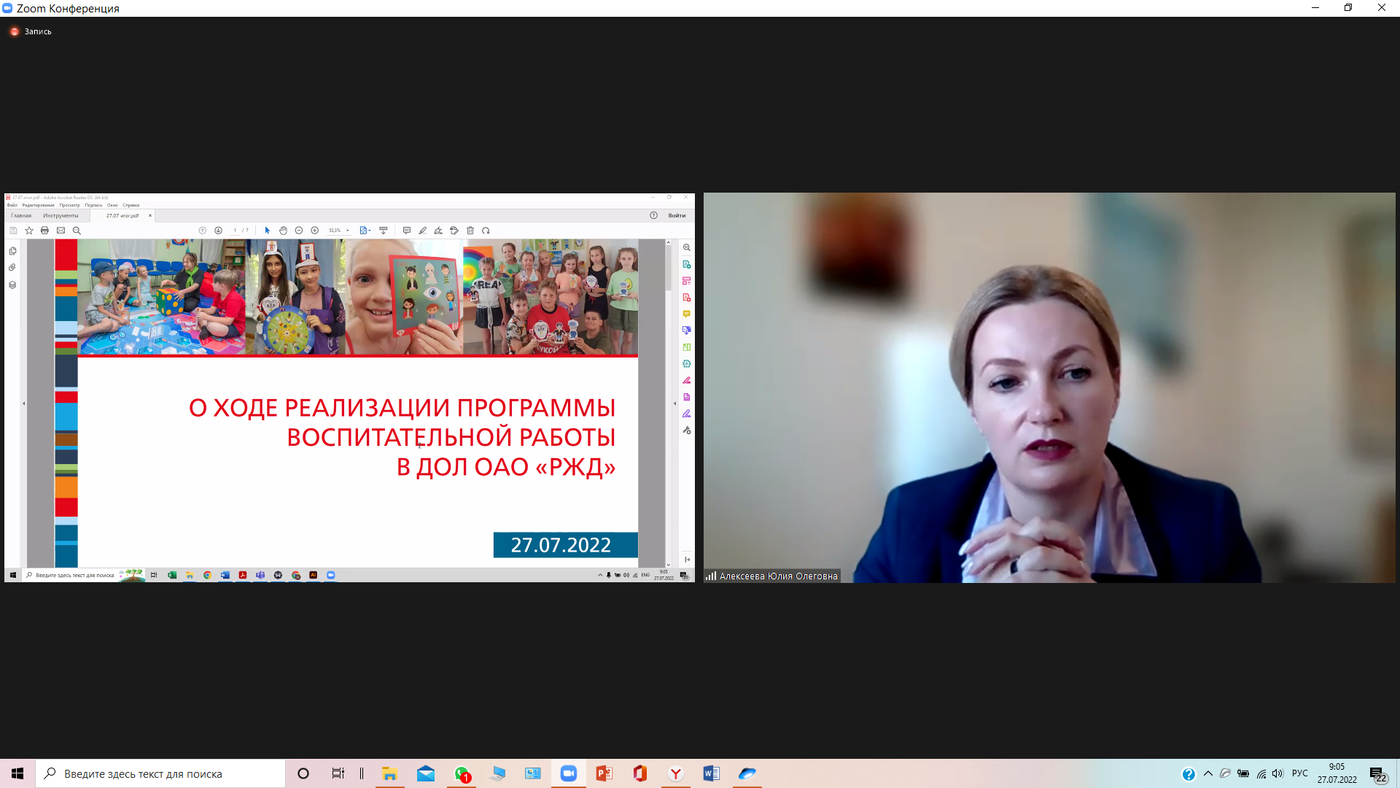Switch the РУС input language indicator
The width and height of the screenshot is (1400, 788).
coord(1300,774)
